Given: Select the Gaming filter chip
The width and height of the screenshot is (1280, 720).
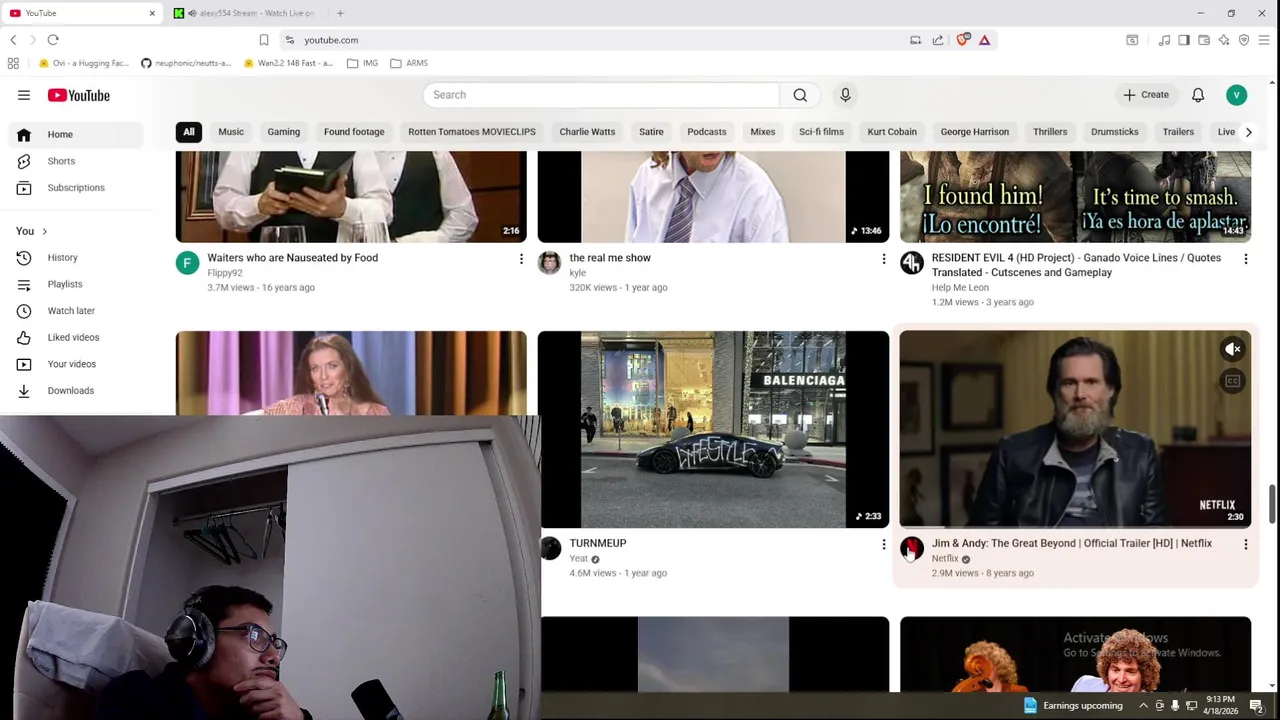Looking at the screenshot, I should point(283,132).
